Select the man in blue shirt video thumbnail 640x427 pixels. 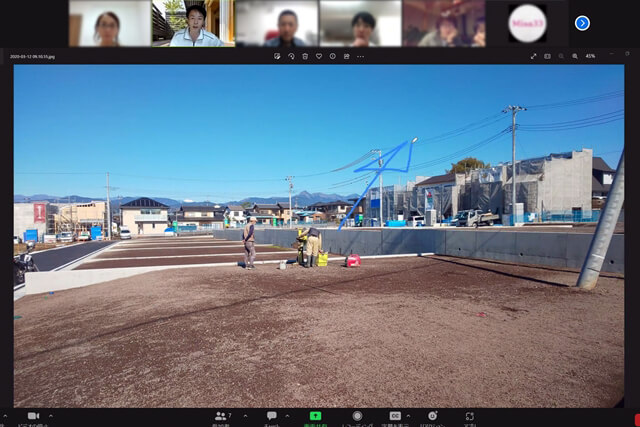coord(277,23)
